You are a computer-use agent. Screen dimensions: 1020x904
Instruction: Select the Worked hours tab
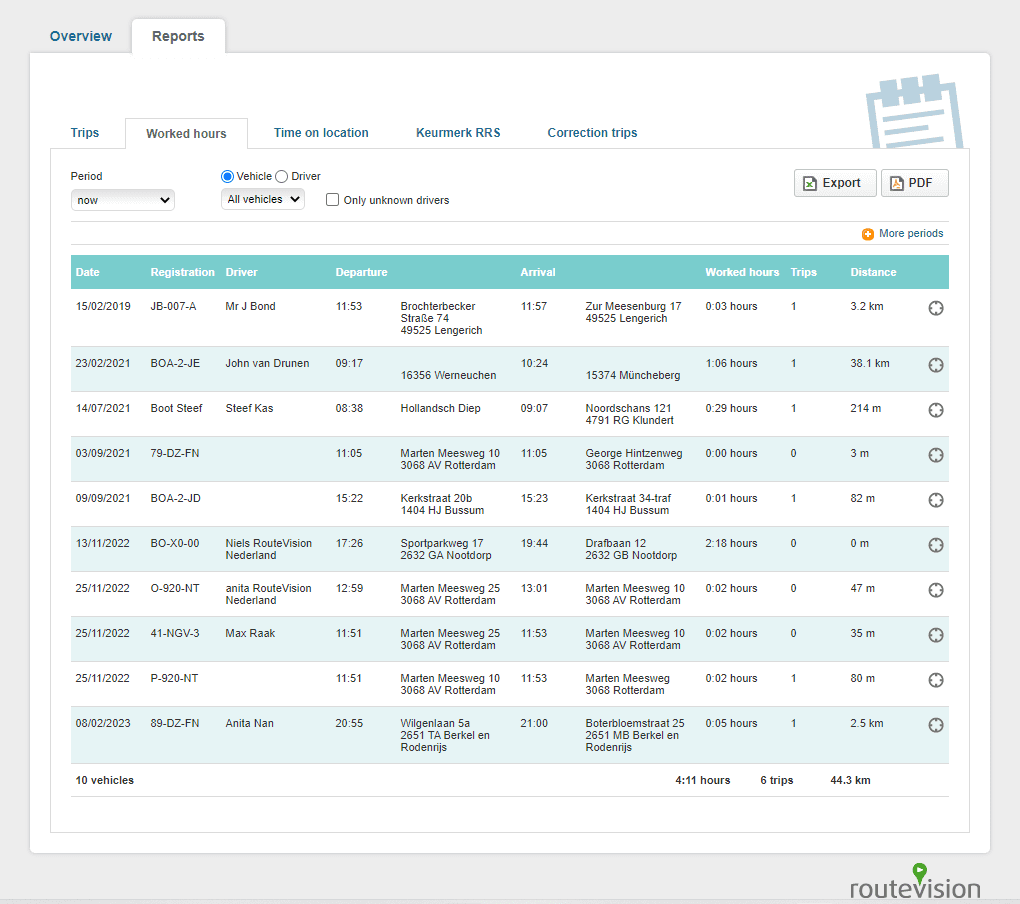[x=186, y=133]
